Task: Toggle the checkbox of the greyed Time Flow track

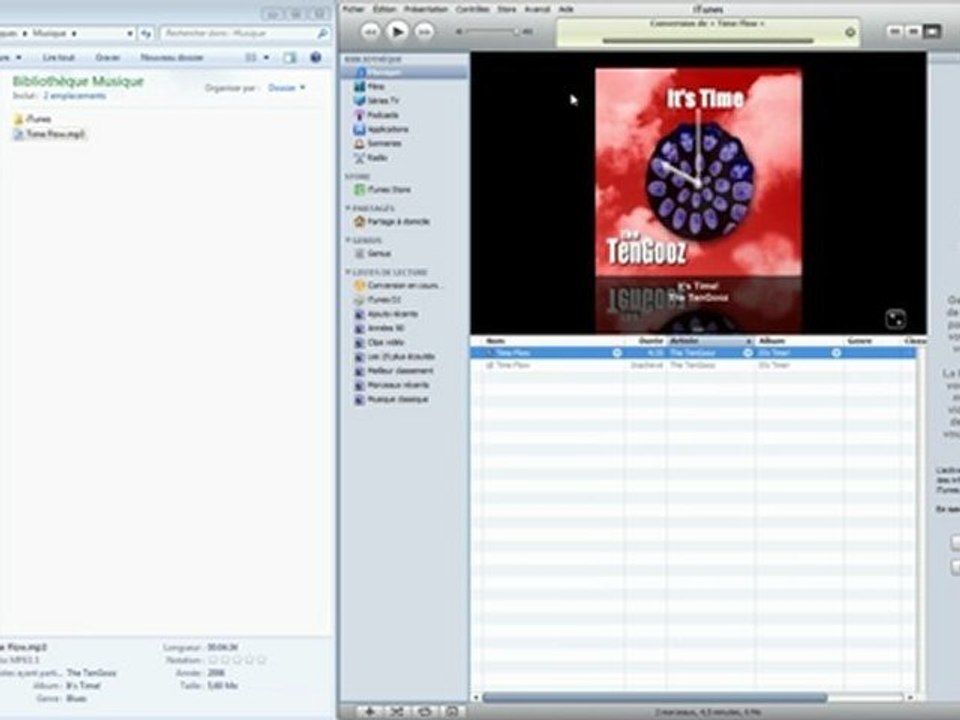Action: coord(489,365)
